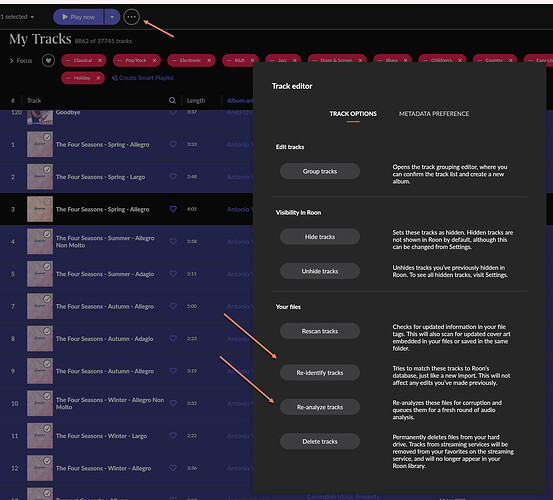Open the three-dots more options menu
The height and width of the screenshot is (500, 553).
(132, 17)
